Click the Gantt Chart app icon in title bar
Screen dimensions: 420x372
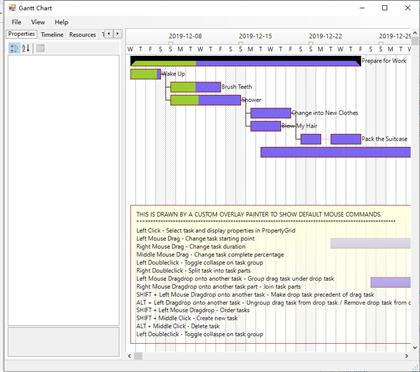(12, 8)
